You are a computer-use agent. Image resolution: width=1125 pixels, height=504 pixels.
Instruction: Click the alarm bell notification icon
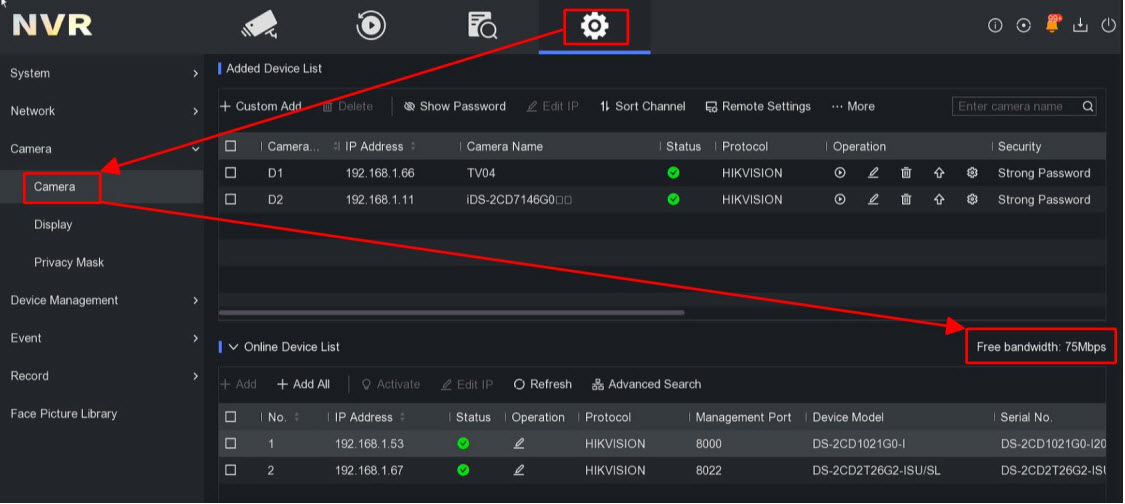[x=1052, y=25]
